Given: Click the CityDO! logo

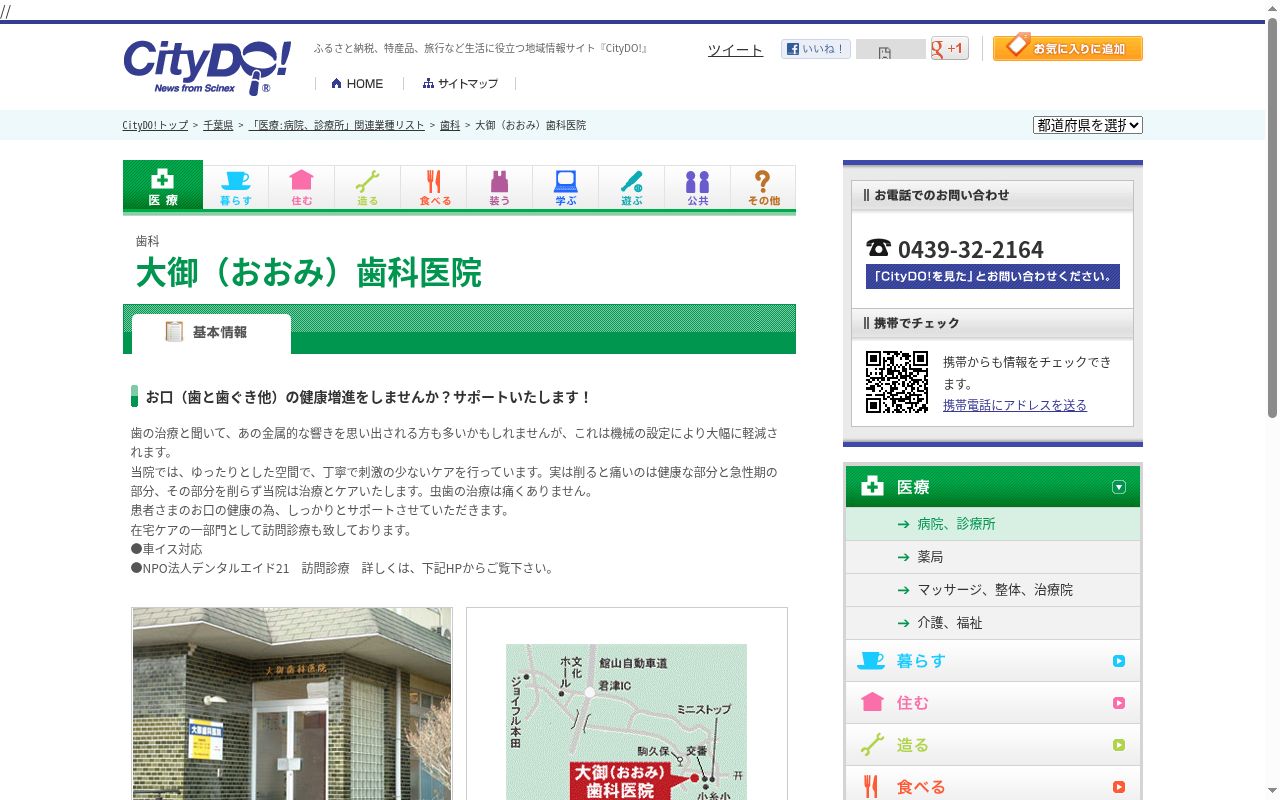Looking at the screenshot, I should [207, 67].
